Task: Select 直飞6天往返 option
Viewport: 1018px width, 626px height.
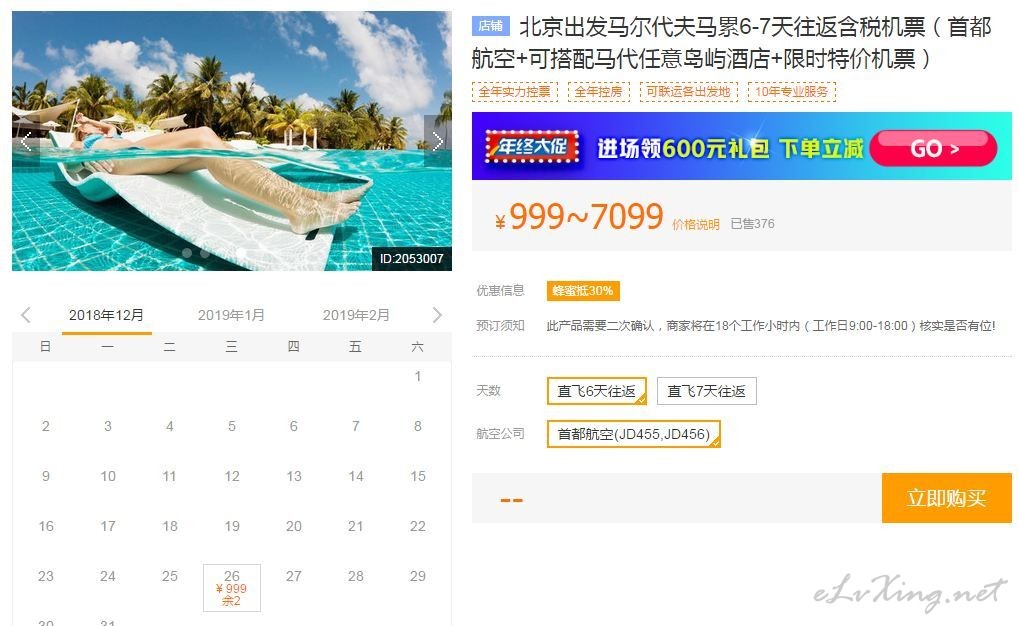Action: 597,391
